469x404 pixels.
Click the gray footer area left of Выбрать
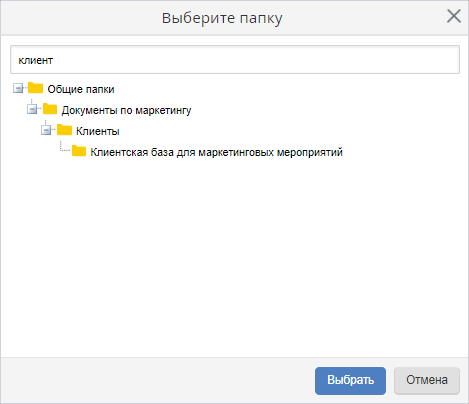coord(157,381)
